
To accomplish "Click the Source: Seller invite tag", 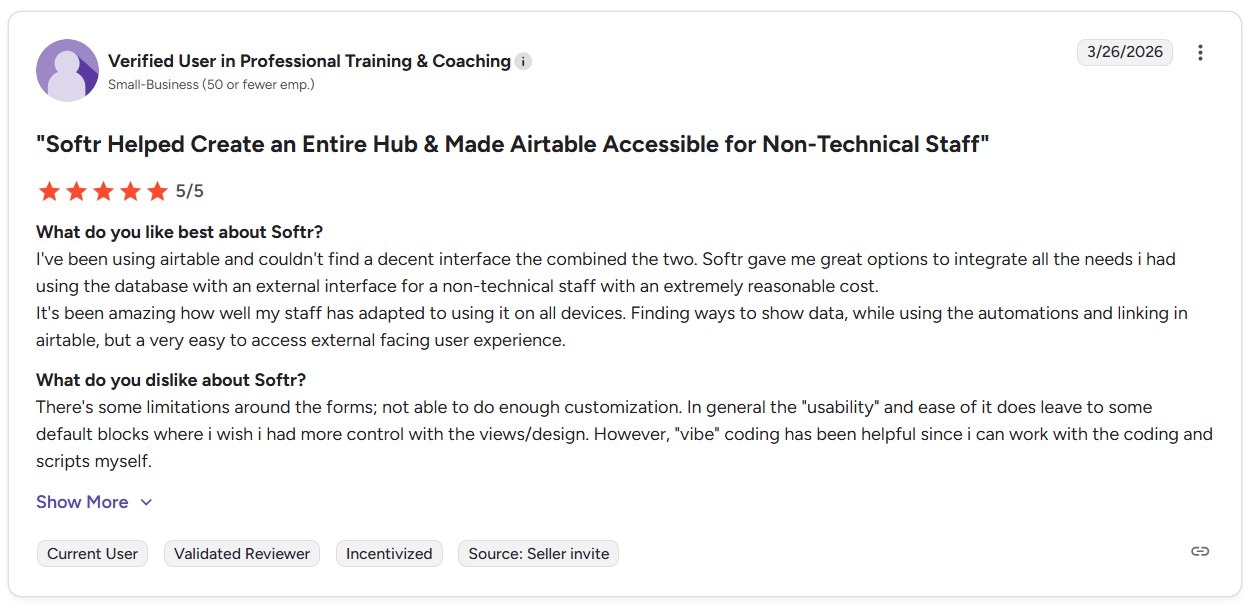I will click(538, 554).
